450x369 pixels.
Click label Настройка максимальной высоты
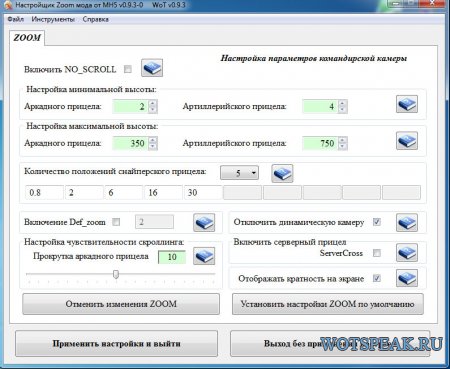[x=92, y=126]
